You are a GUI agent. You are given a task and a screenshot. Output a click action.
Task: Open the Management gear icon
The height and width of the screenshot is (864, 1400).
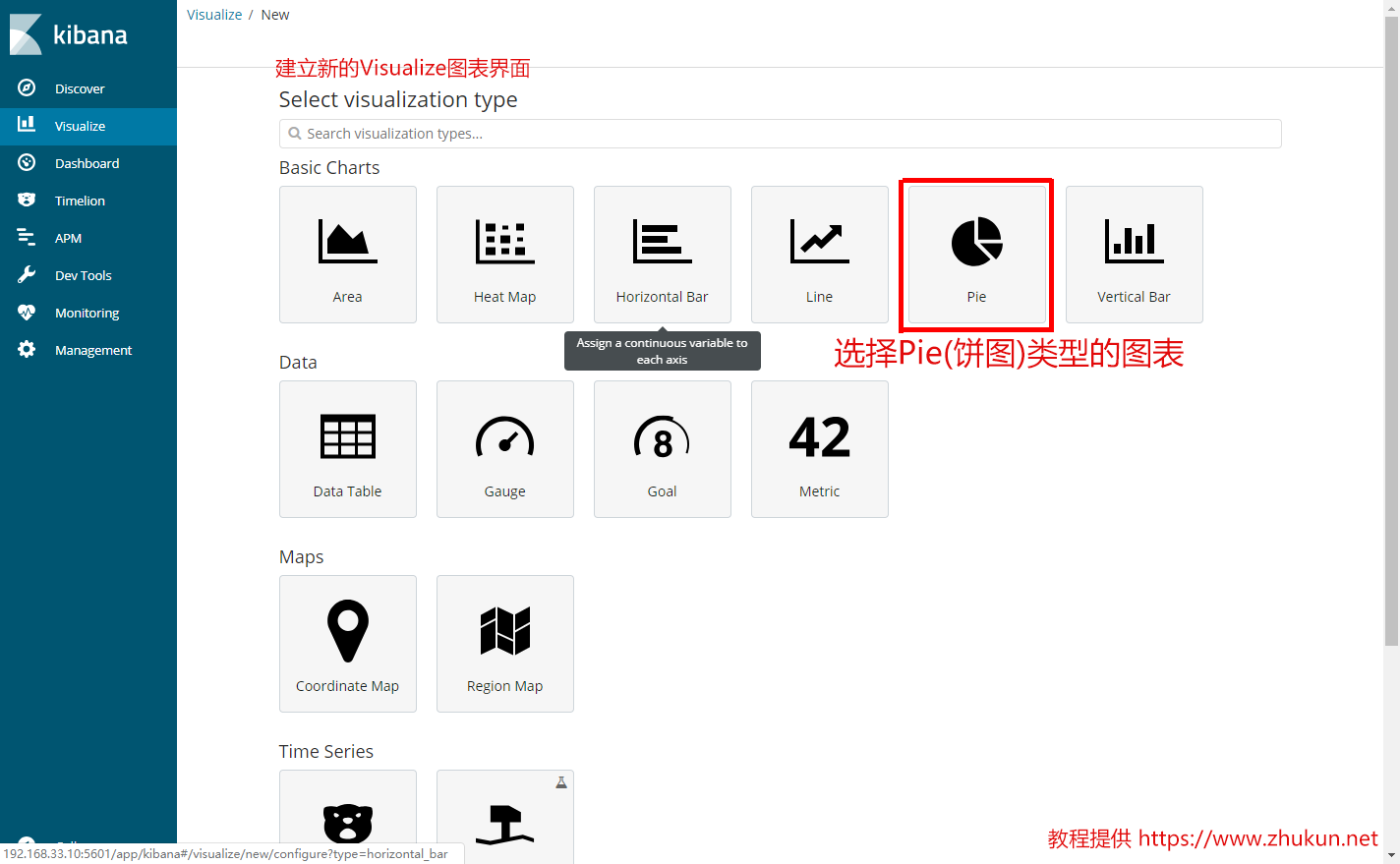27,349
